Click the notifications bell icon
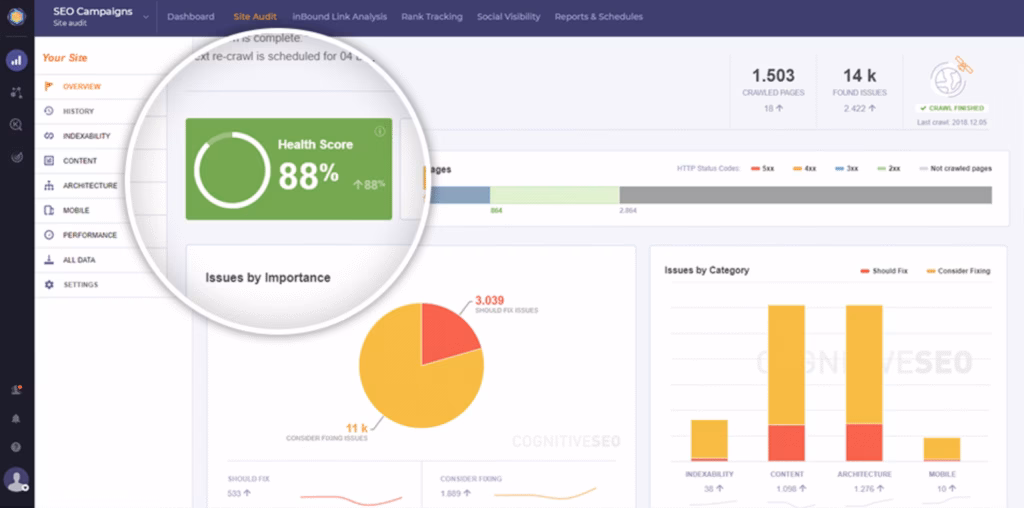1024x508 pixels. click(x=16, y=418)
